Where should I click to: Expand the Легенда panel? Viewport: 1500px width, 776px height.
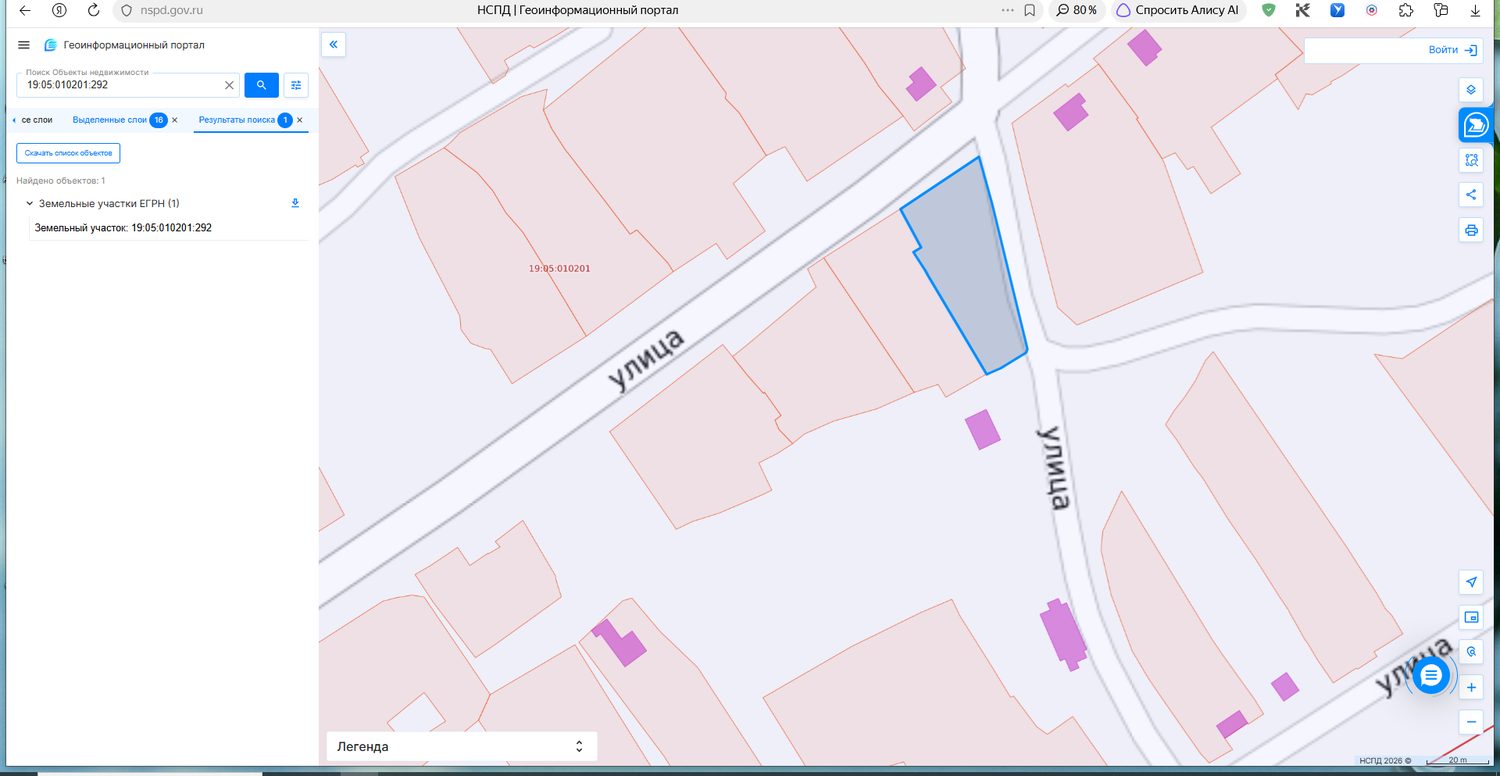coord(462,746)
